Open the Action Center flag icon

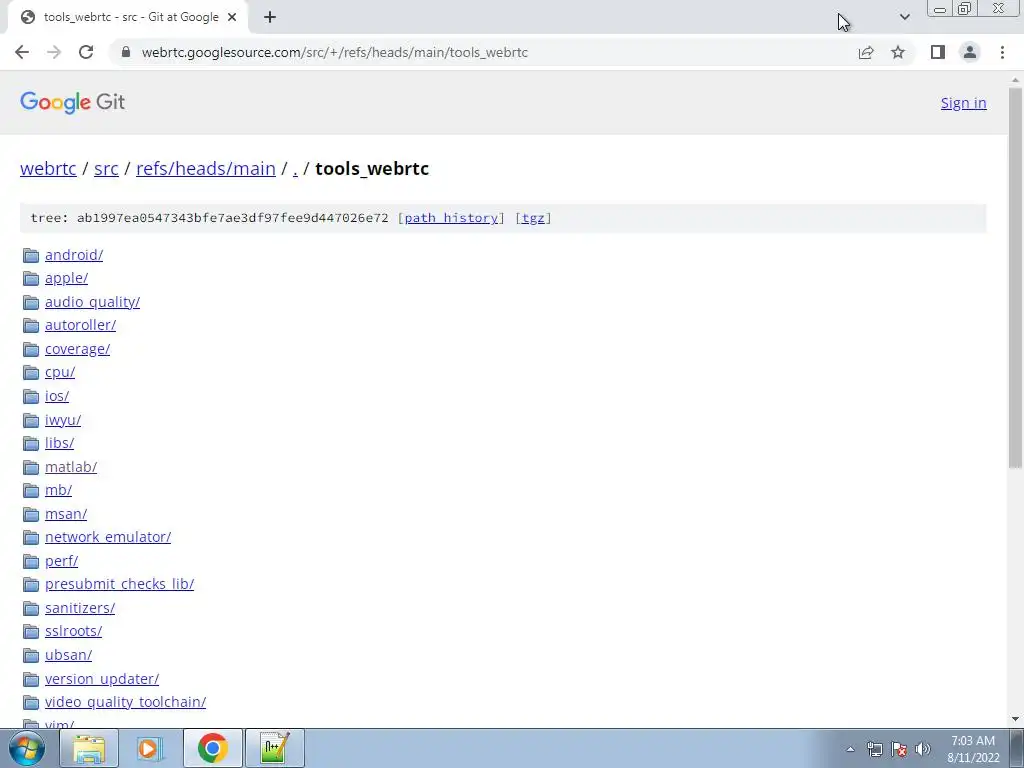click(899, 749)
